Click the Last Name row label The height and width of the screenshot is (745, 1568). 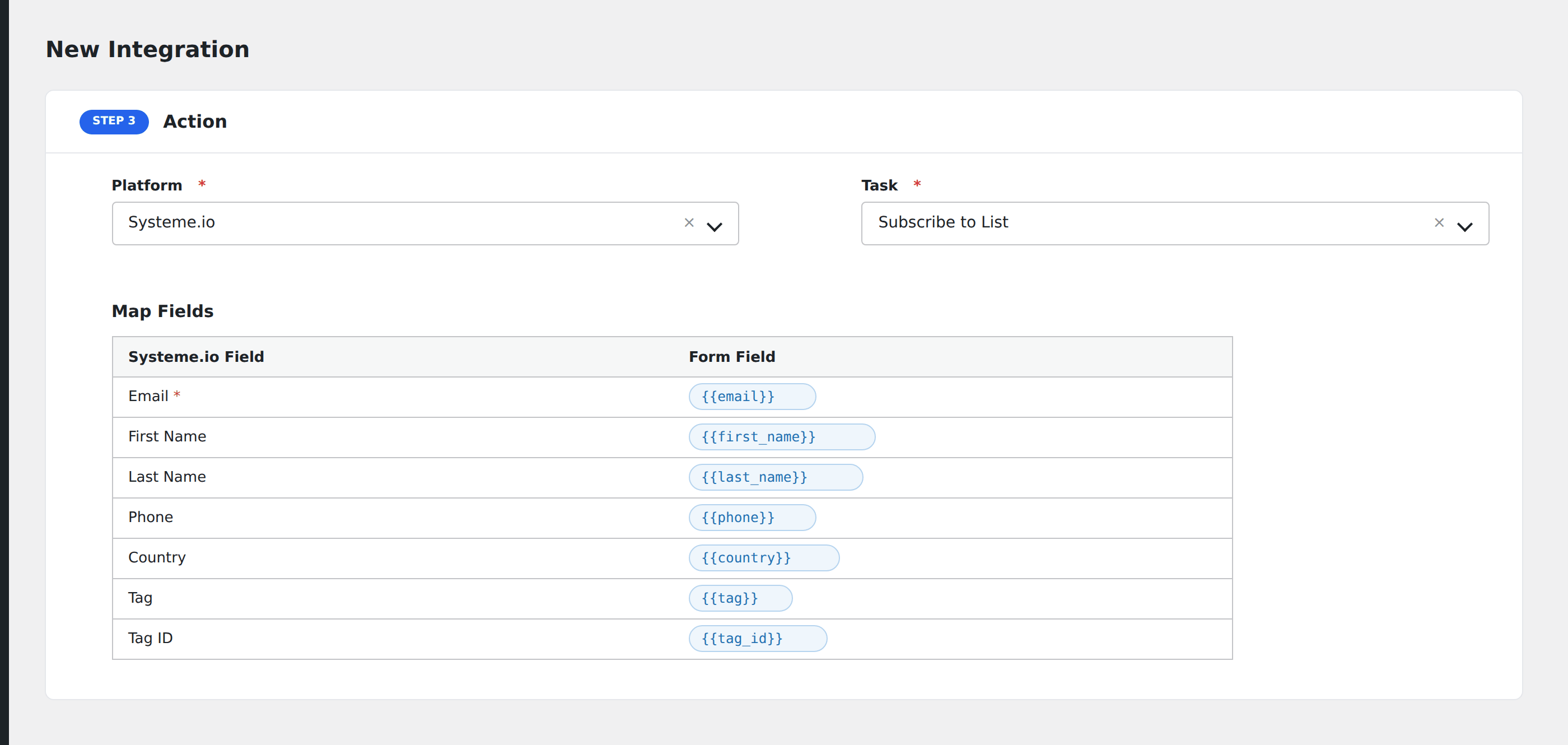pos(167,477)
